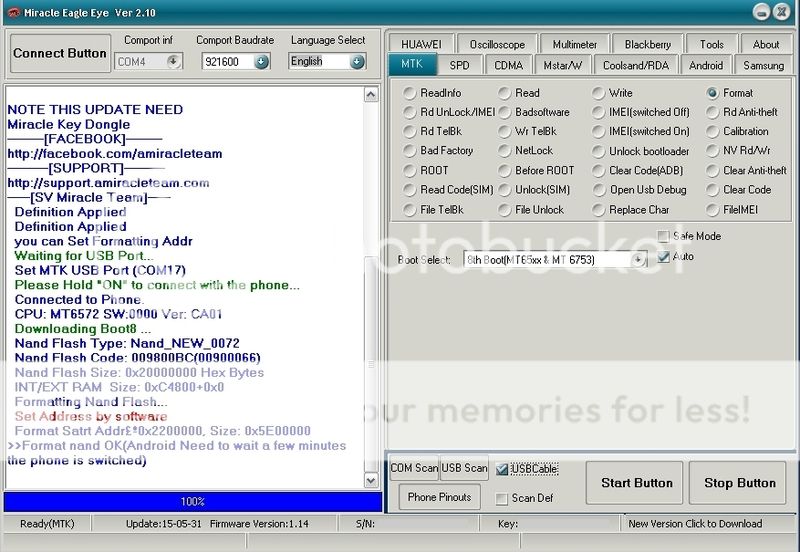Viewport: 800px width, 552px height.
Task: Switch to the Oscilloscope tab
Action: click(x=497, y=44)
